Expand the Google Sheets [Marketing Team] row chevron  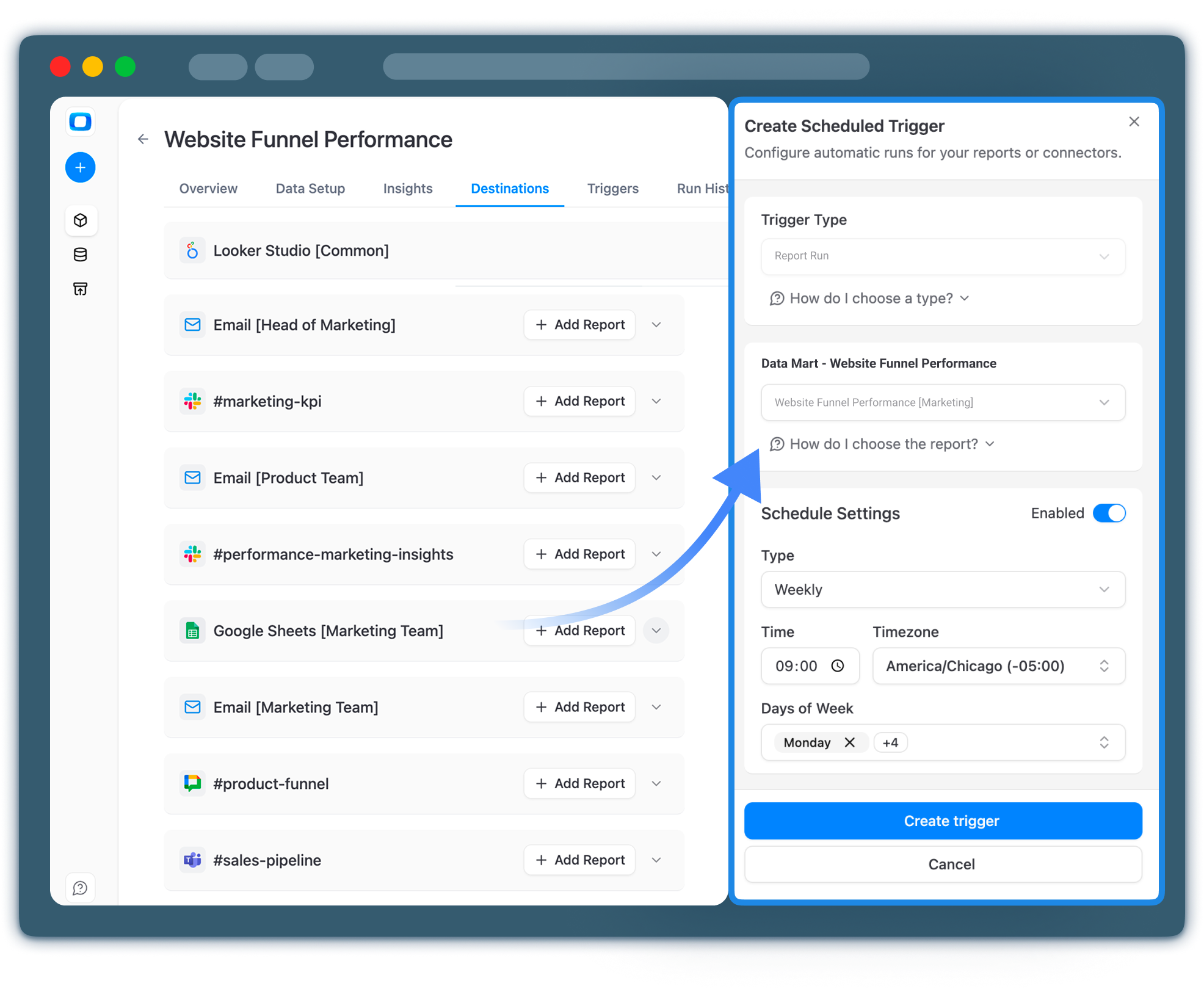pyautogui.click(x=656, y=631)
